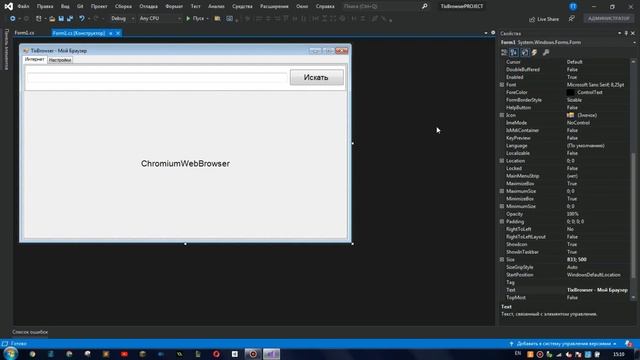640x360 pixels.
Task: Click the Categorized view icon in Properties
Action: click(x=504, y=52)
